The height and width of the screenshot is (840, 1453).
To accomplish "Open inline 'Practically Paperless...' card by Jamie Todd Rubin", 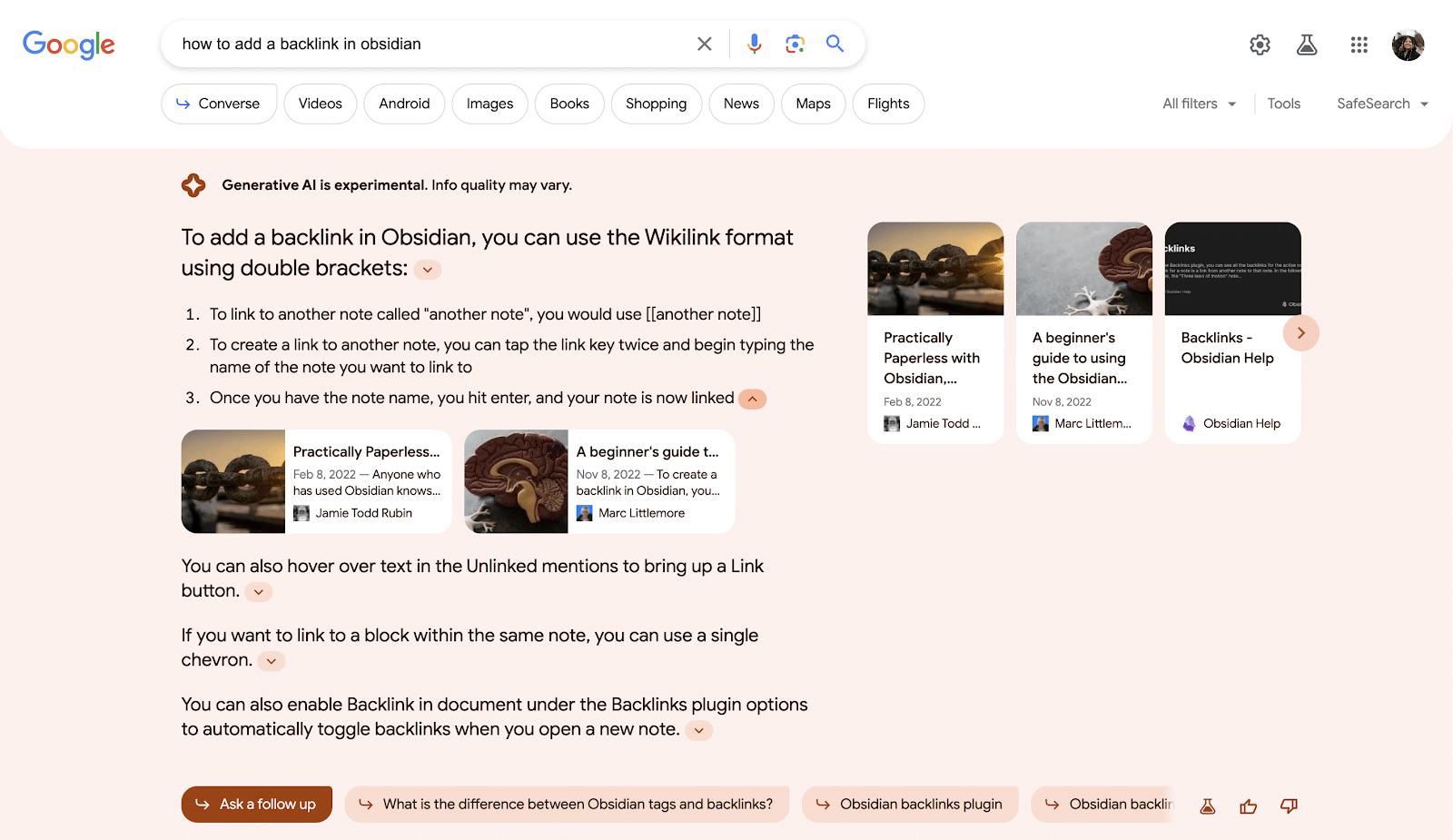I will click(x=317, y=481).
